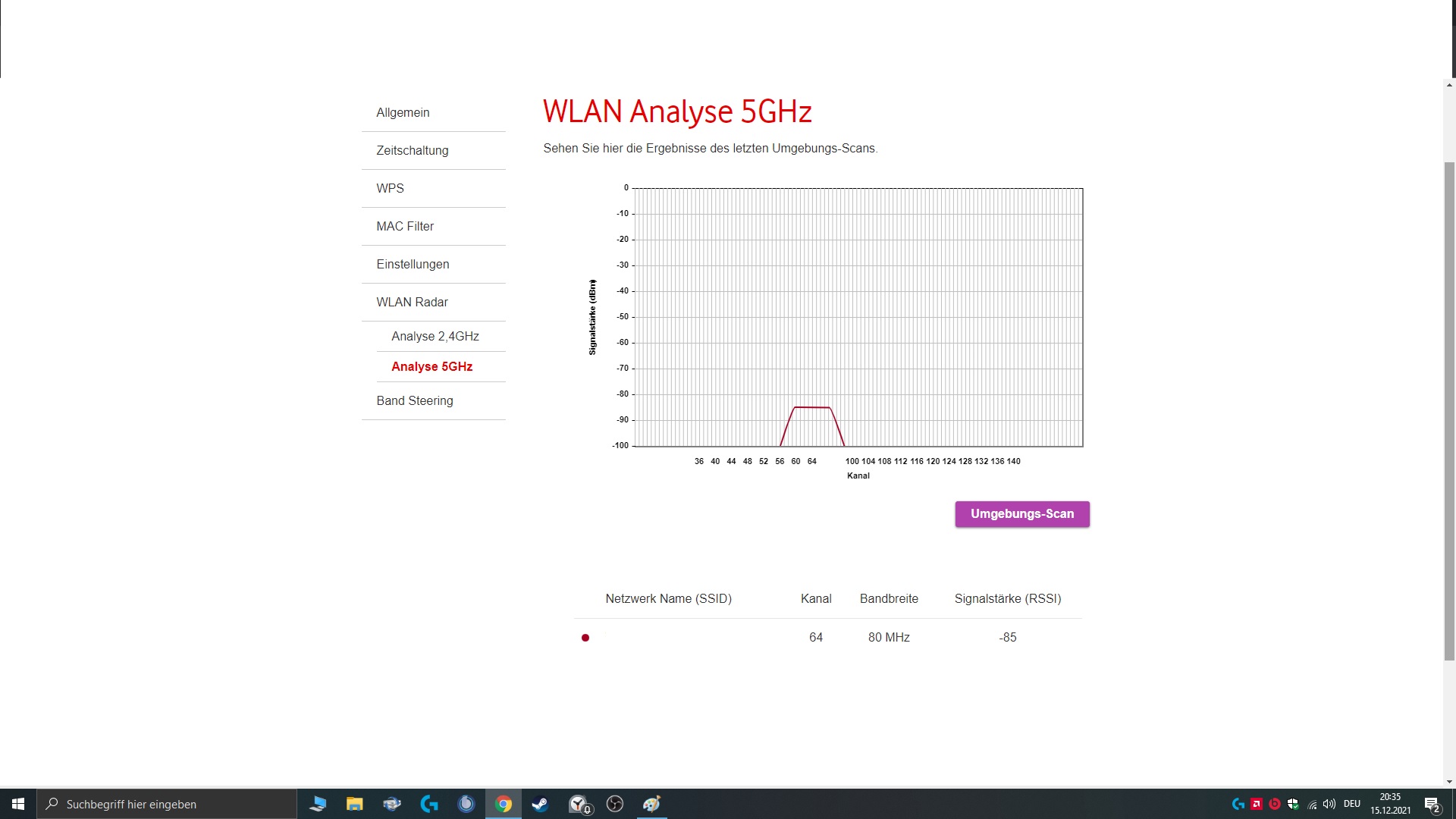Click the Windows Start button
Screen dimensions: 1456x819
click(18, 804)
